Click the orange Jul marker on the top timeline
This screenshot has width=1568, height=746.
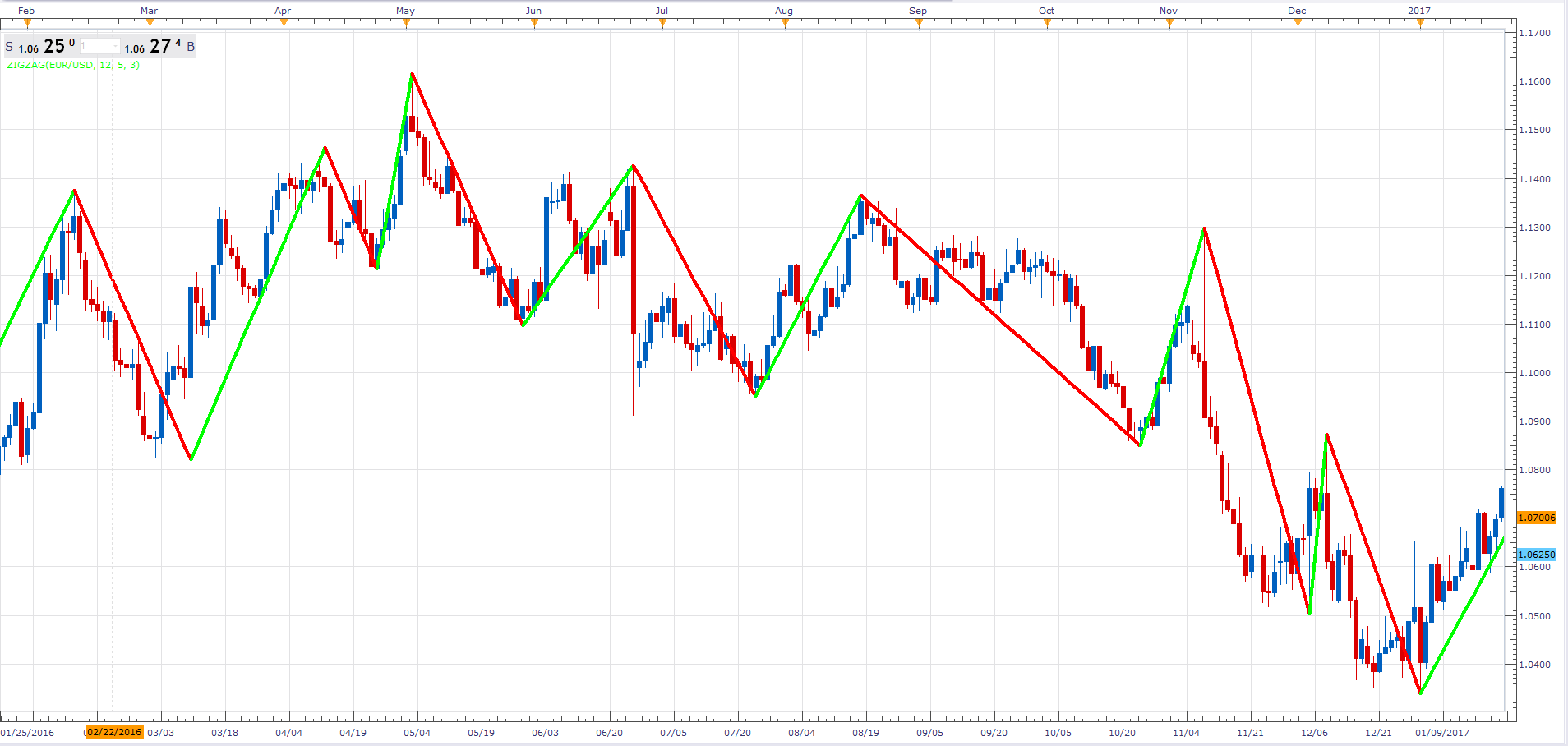pyautogui.click(x=662, y=23)
